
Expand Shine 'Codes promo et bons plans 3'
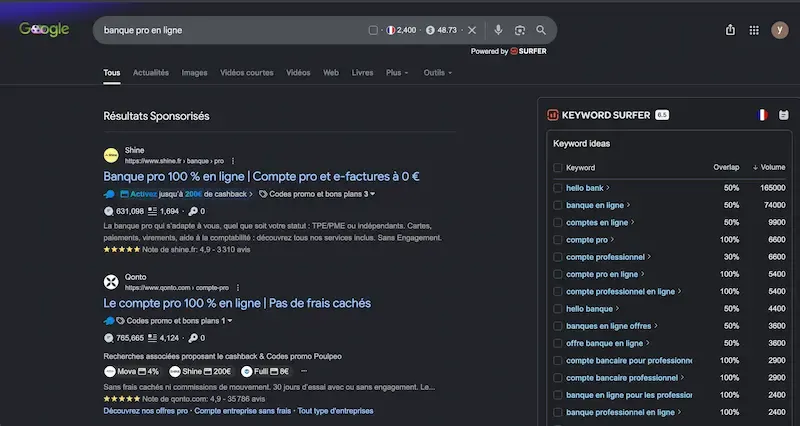[317, 194]
